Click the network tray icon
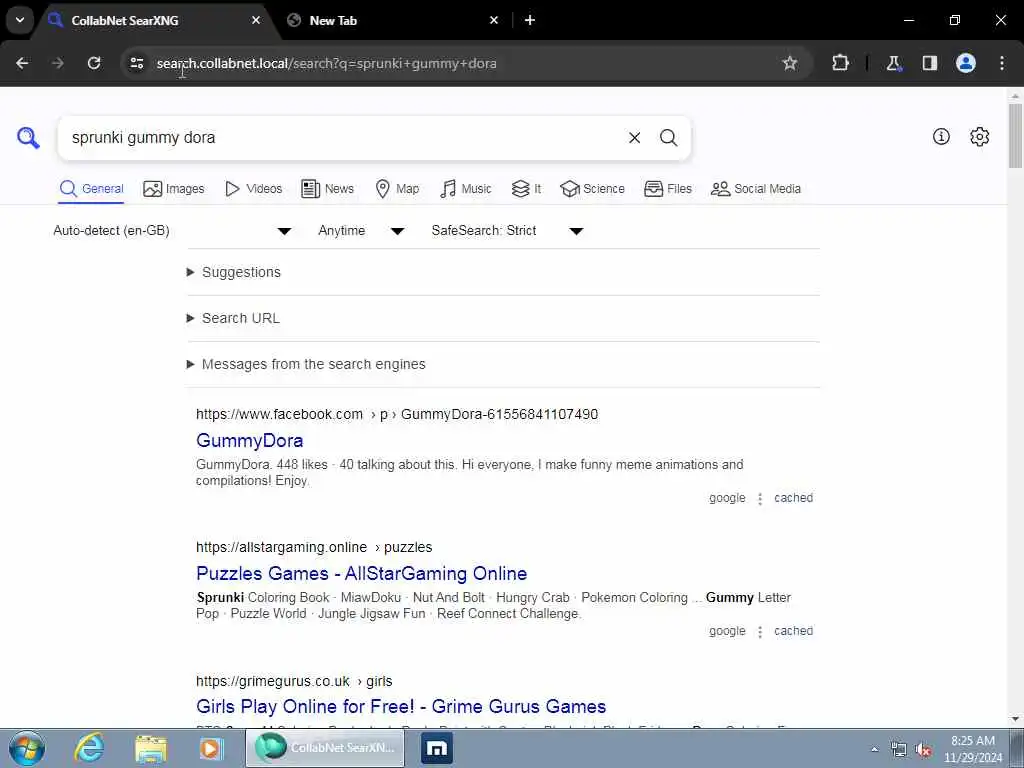The width and height of the screenshot is (1024, 768). (x=899, y=750)
